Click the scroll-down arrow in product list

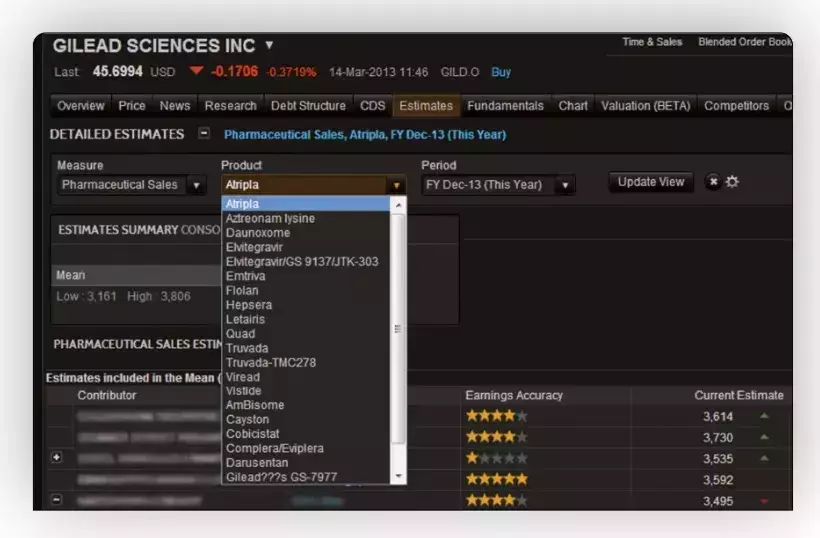coord(398,476)
